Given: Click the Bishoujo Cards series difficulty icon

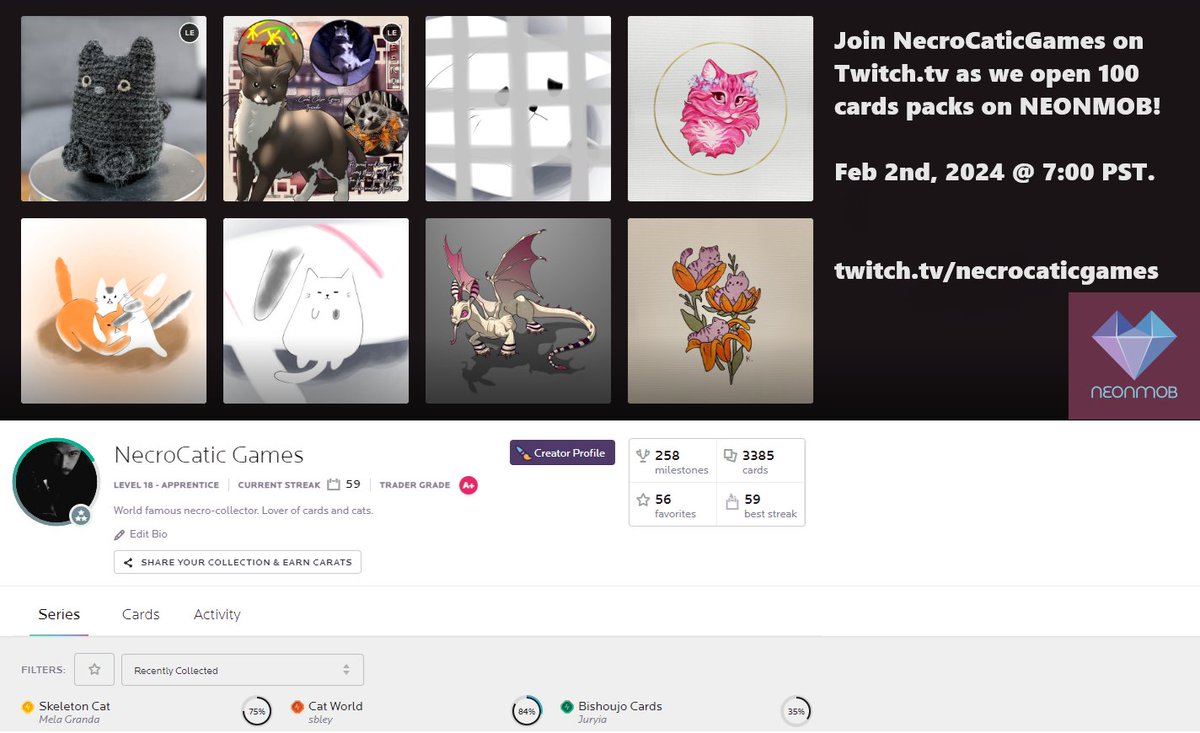Looking at the screenshot, I should tap(567, 707).
